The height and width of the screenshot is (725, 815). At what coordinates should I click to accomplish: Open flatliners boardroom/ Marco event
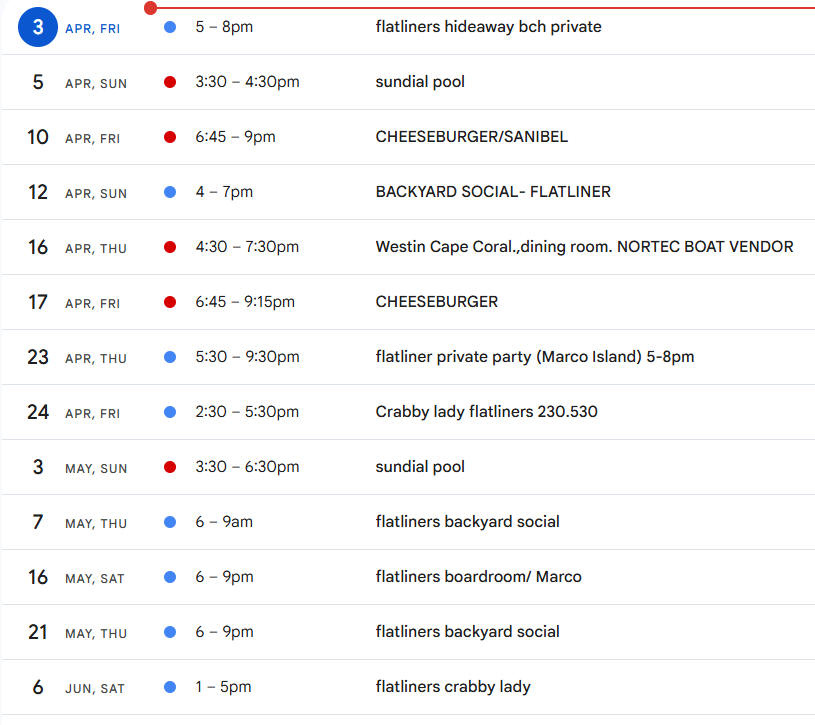coord(478,577)
